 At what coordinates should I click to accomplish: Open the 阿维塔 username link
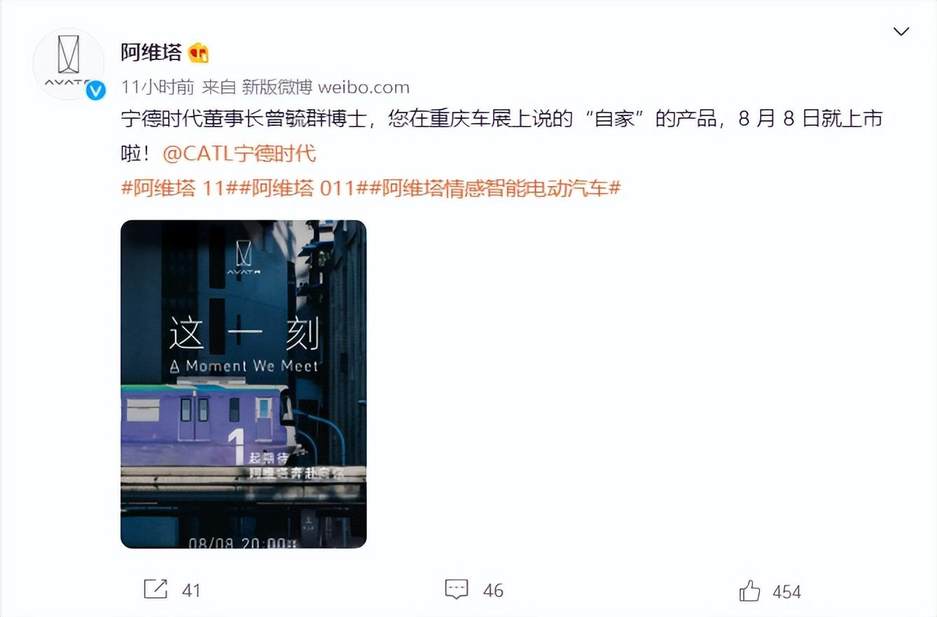pyautogui.click(x=151, y=53)
